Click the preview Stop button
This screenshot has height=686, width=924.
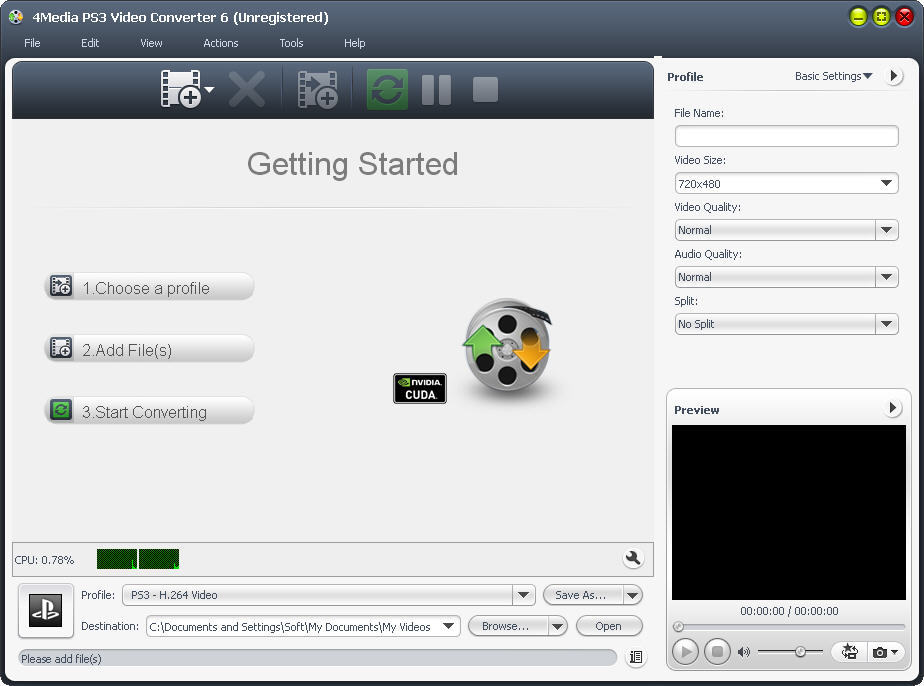[x=717, y=652]
